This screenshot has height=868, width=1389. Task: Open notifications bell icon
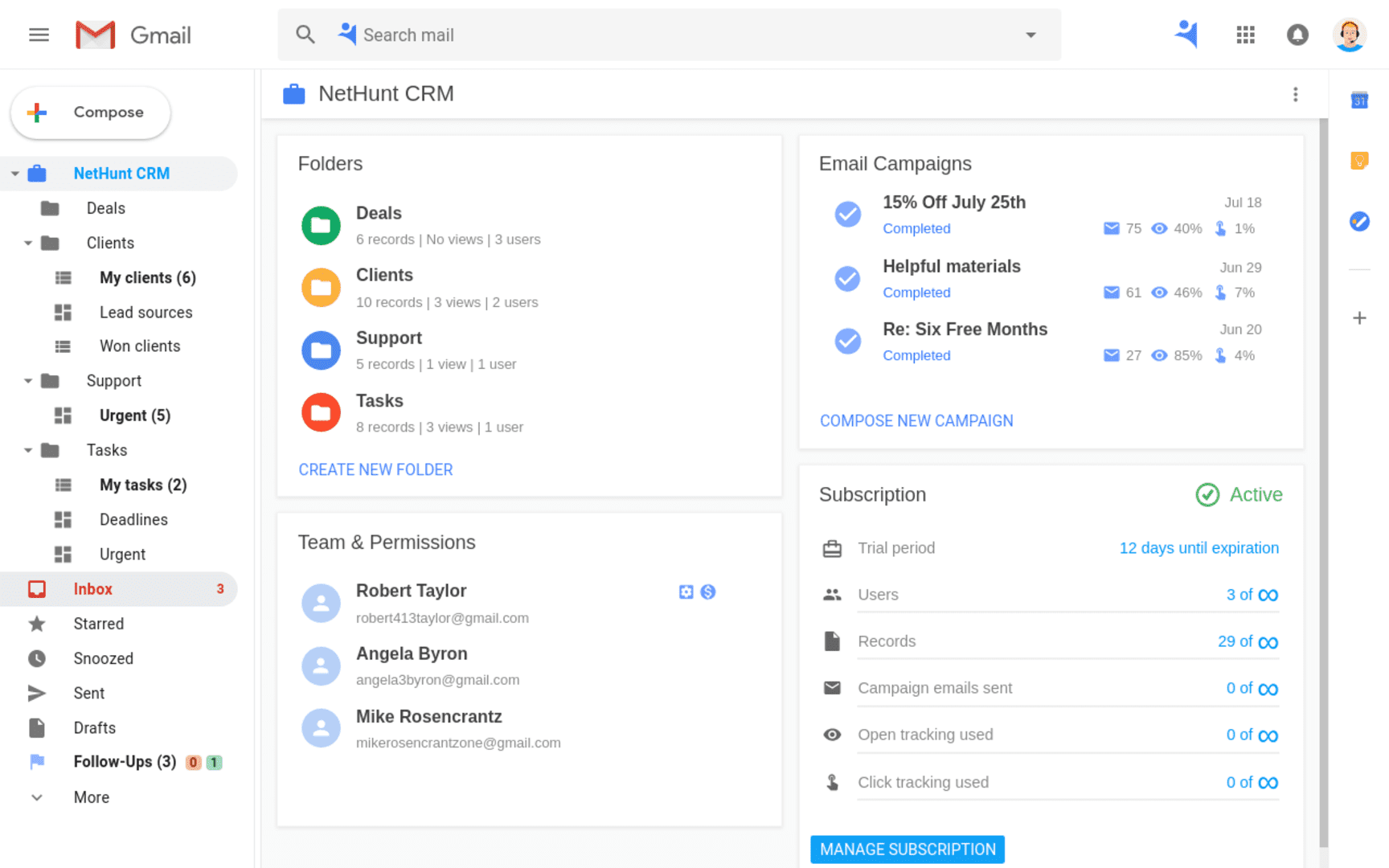tap(1297, 35)
